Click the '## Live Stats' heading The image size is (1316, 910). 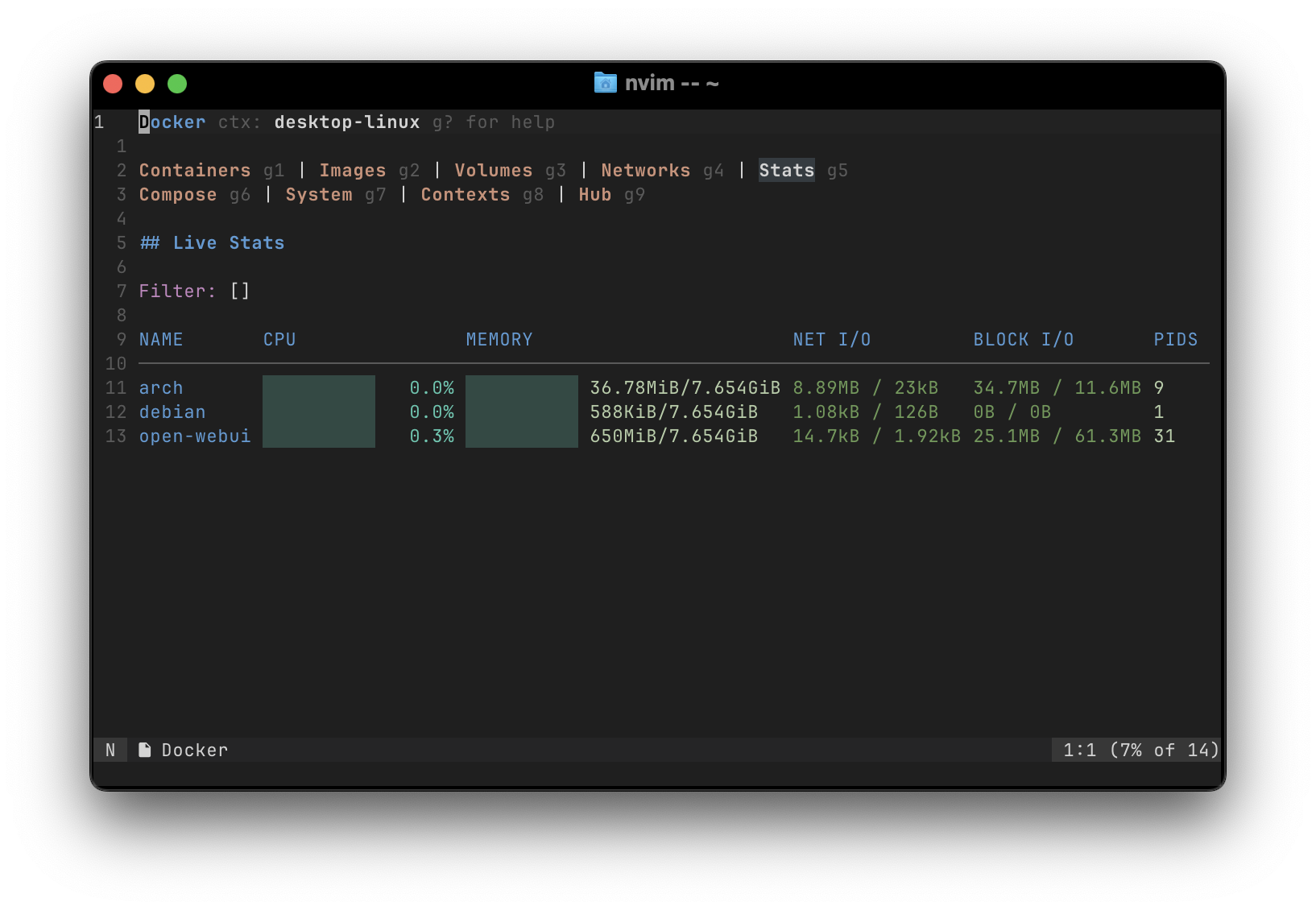click(x=212, y=243)
